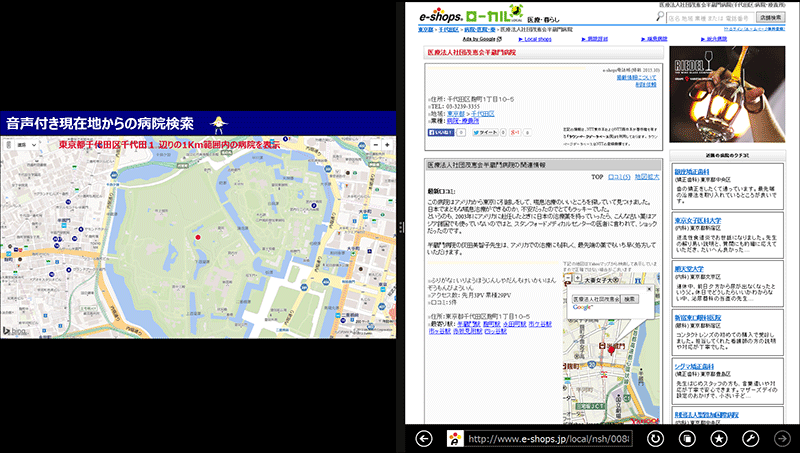
Task: Open the second ad link after Local shops
Action: (594, 39)
